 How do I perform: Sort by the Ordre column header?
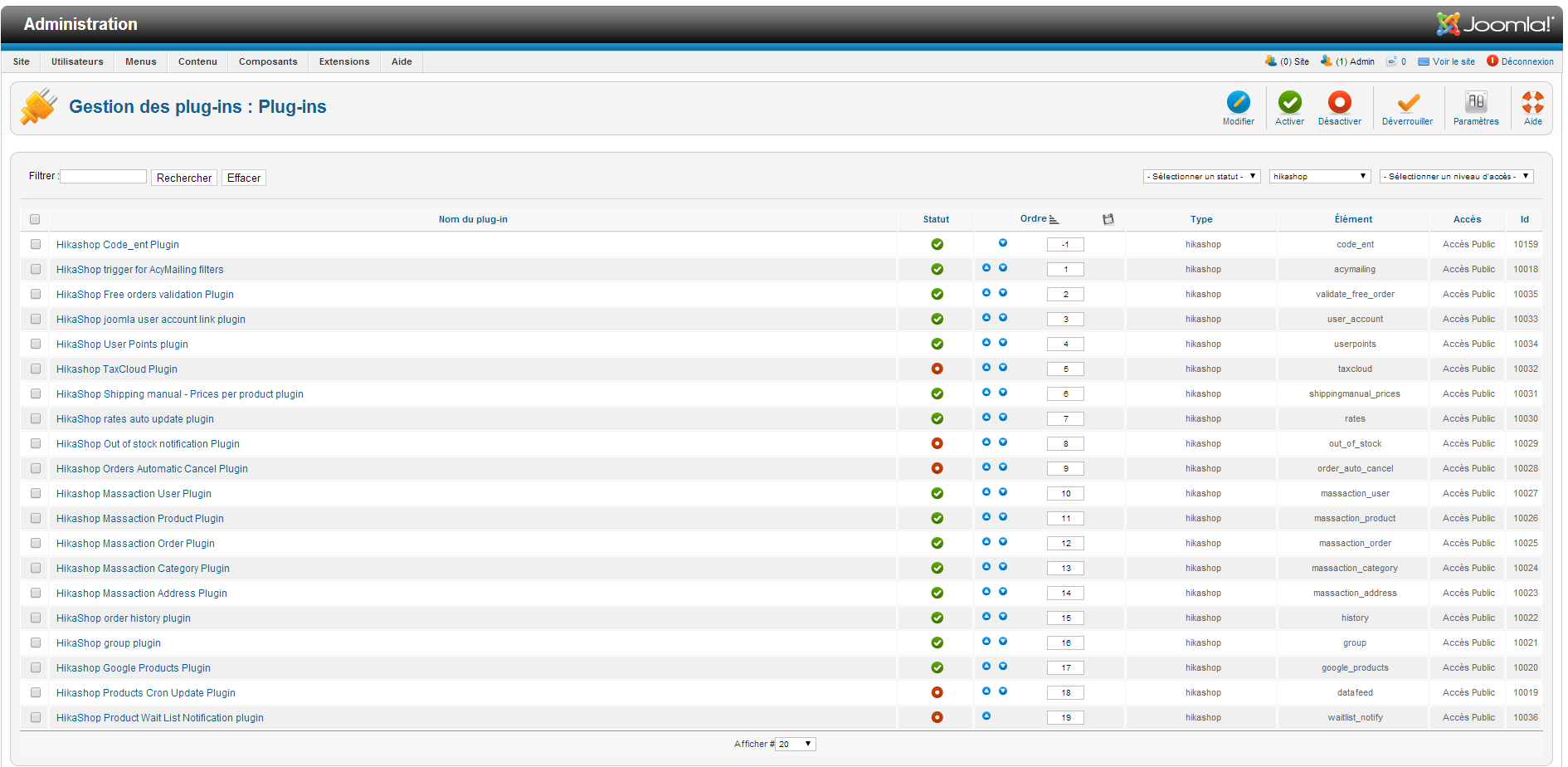tap(1034, 218)
